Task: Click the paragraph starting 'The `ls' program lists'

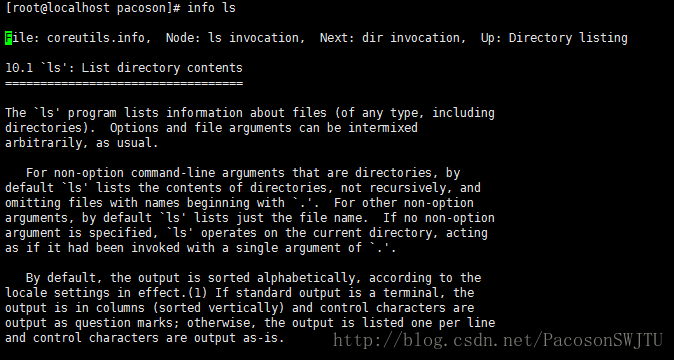Action: 250,128
